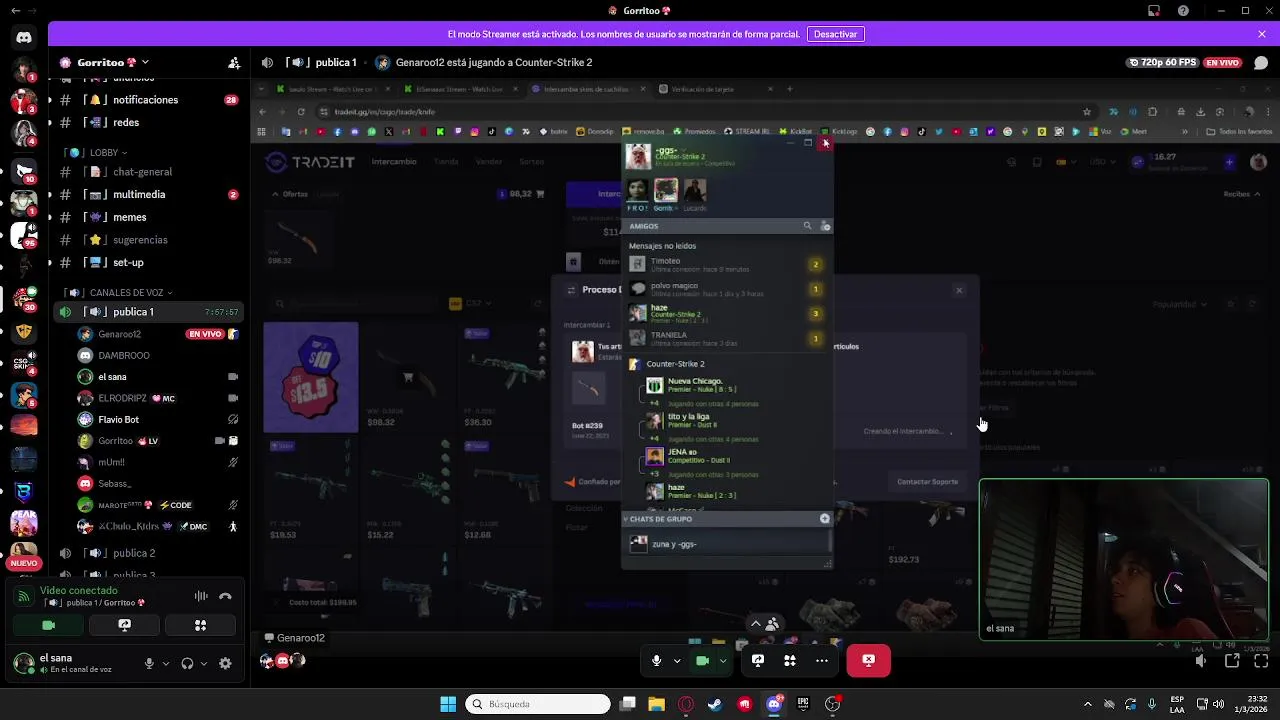Open Steam from the taskbar

tap(715, 704)
